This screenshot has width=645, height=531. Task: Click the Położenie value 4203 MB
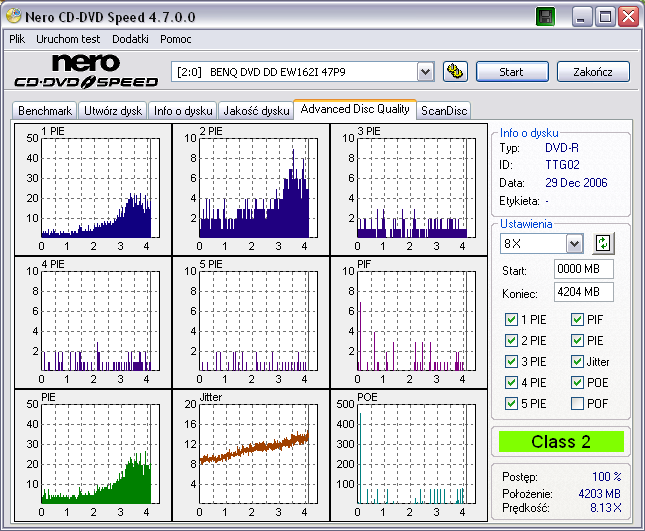pos(599,494)
